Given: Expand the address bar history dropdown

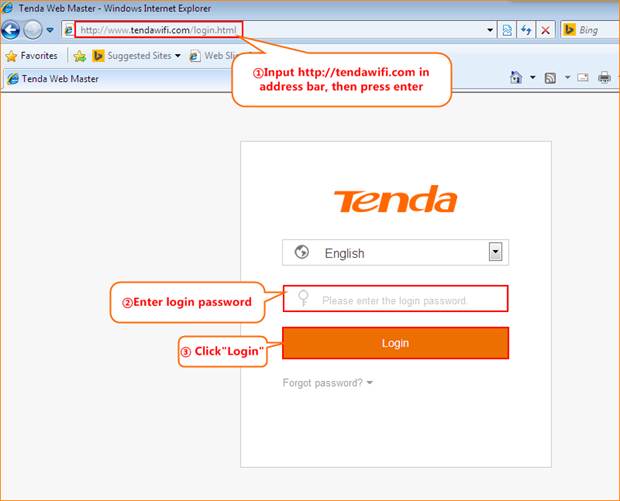Looking at the screenshot, I should pyautogui.click(x=490, y=31).
